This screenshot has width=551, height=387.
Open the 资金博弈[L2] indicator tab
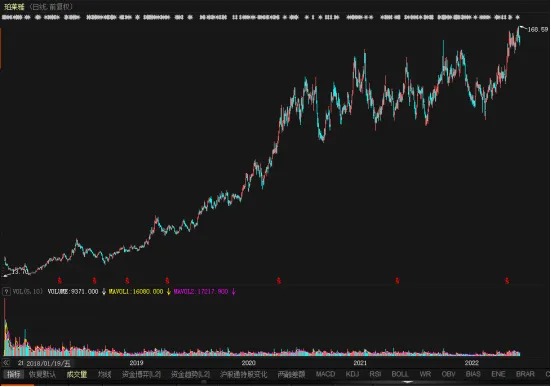pyautogui.click(x=141, y=374)
